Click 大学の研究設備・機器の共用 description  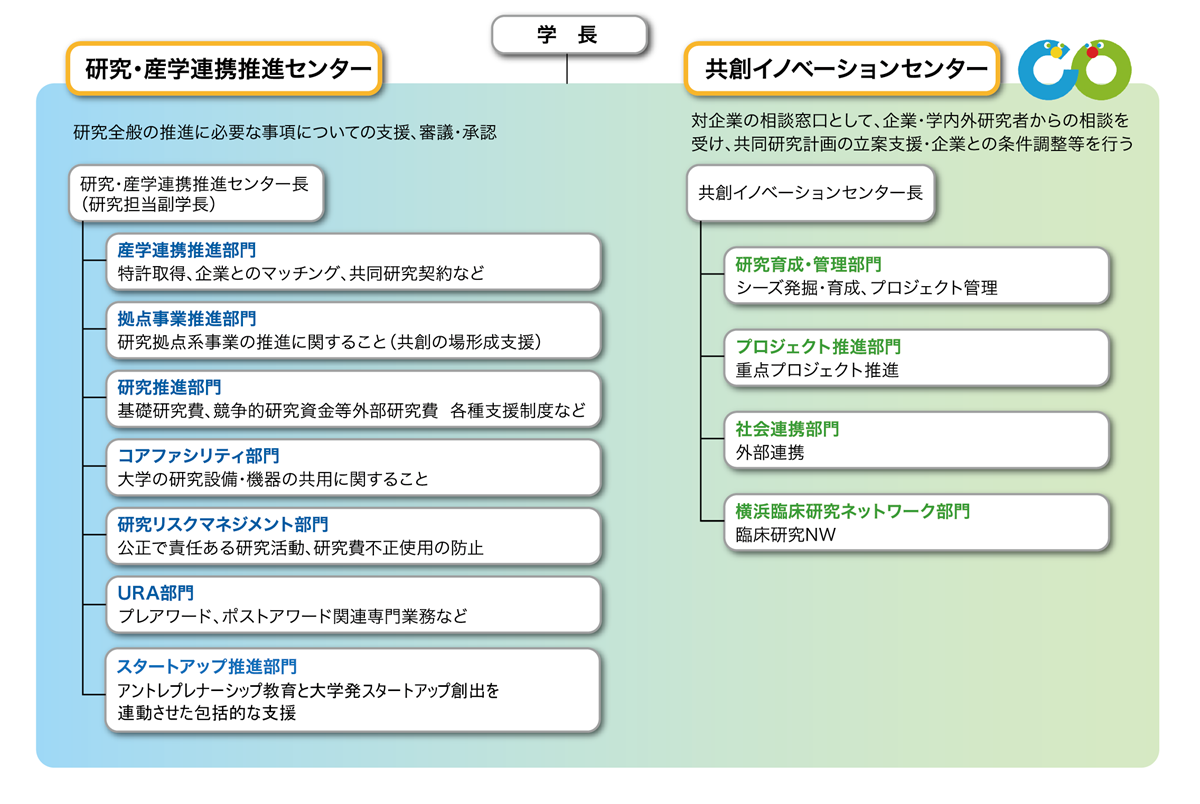273,479
